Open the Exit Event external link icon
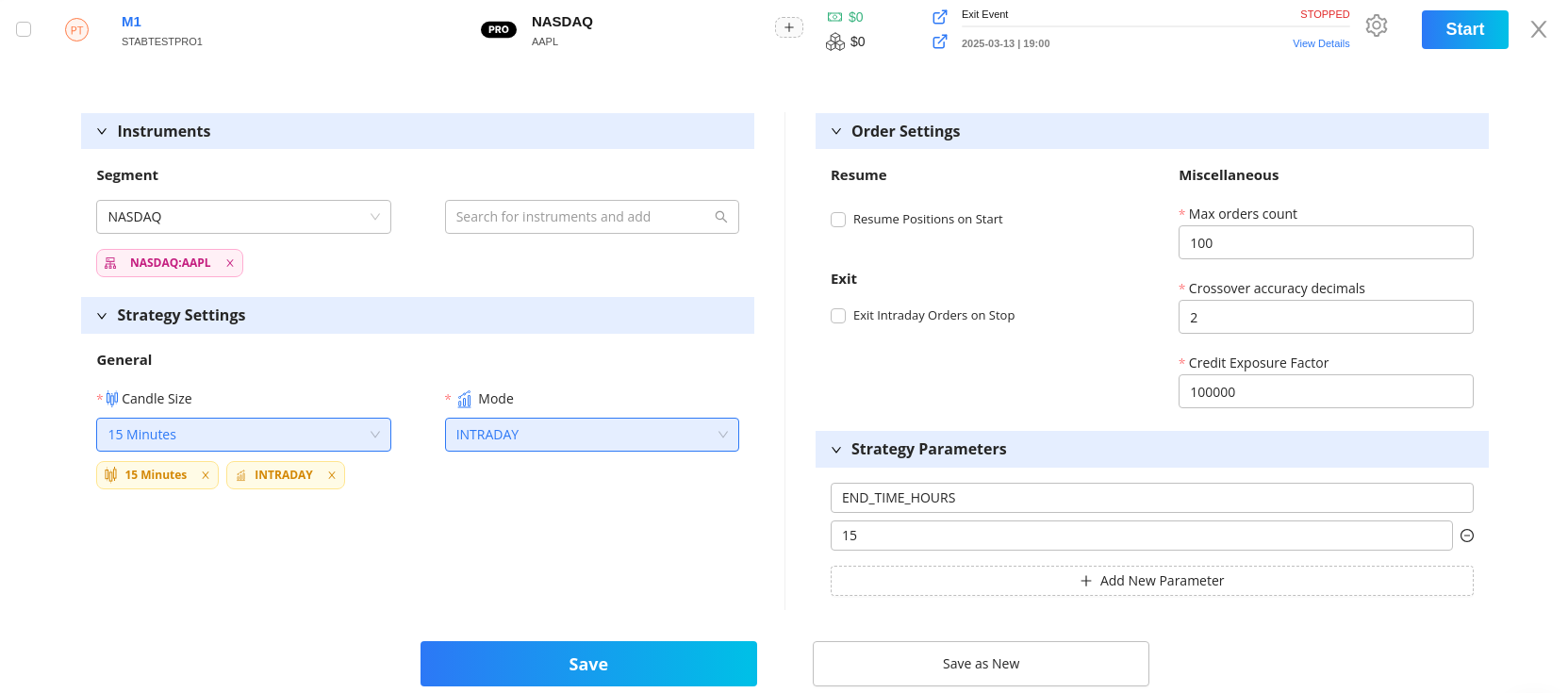 click(x=939, y=17)
